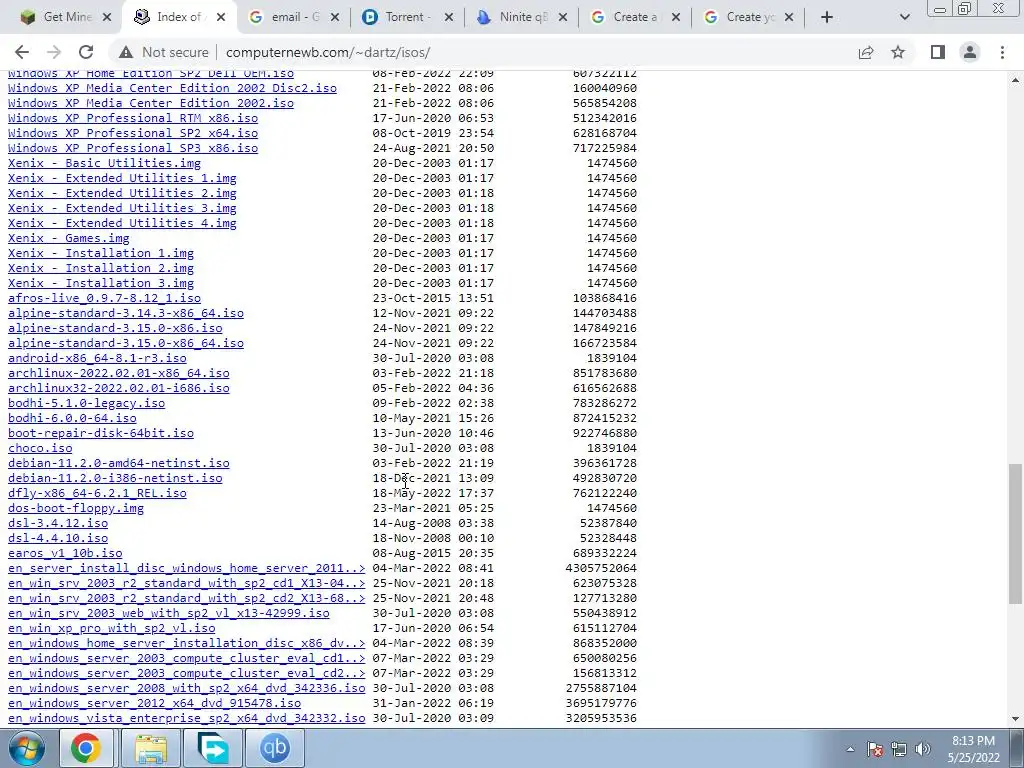Download earos_v1_10b.iso
The image size is (1024, 768).
click(x=65, y=554)
